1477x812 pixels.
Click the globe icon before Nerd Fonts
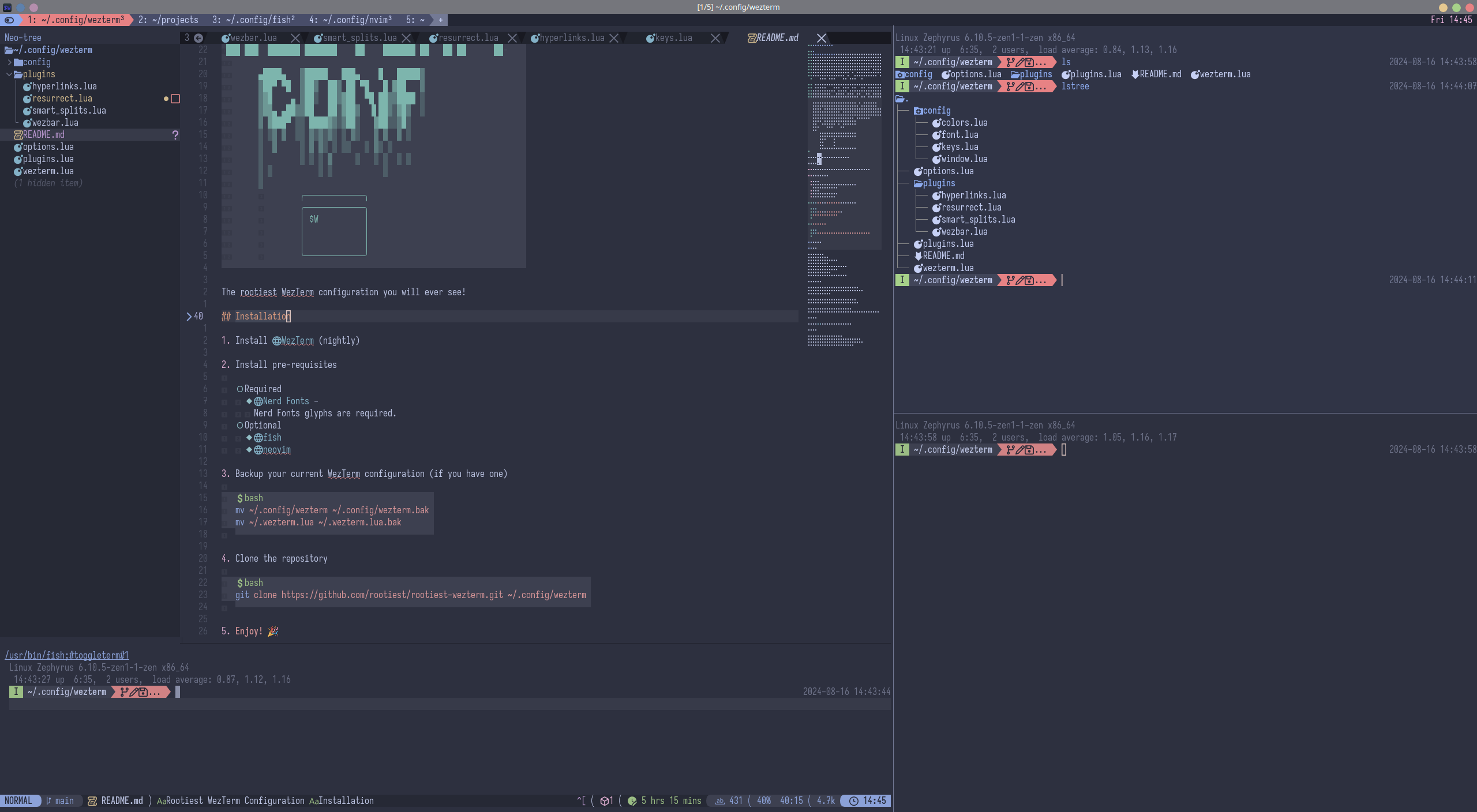(258, 401)
